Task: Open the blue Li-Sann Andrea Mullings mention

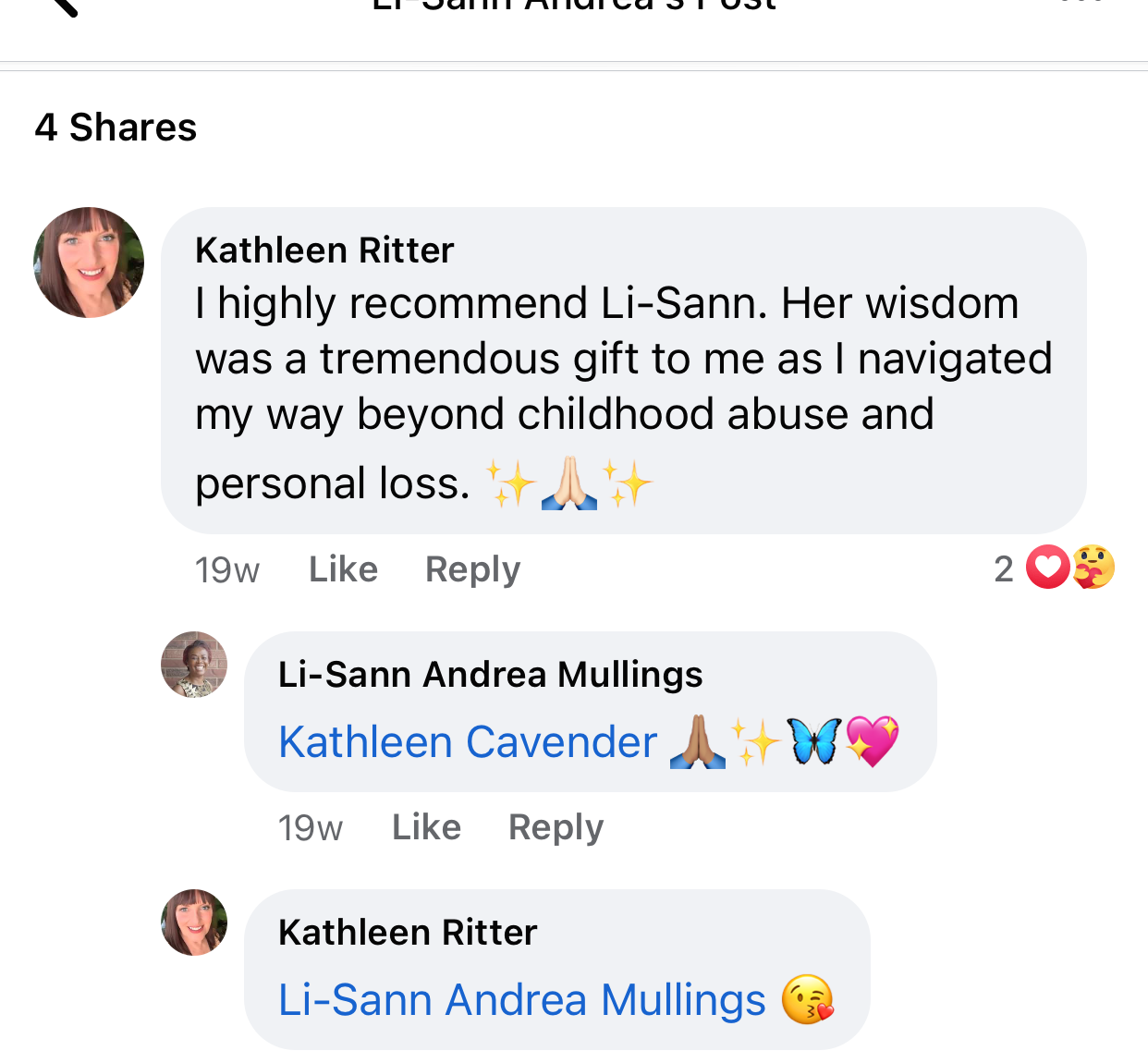Action: click(x=522, y=1000)
